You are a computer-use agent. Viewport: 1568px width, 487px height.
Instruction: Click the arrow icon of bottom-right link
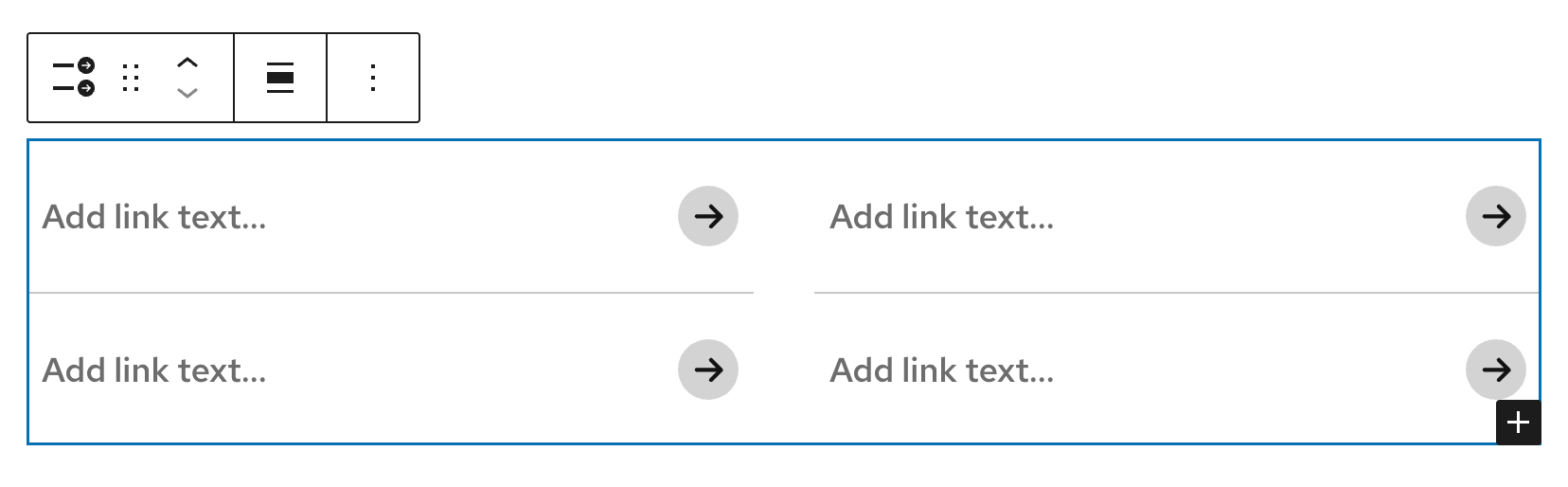coord(1496,368)
